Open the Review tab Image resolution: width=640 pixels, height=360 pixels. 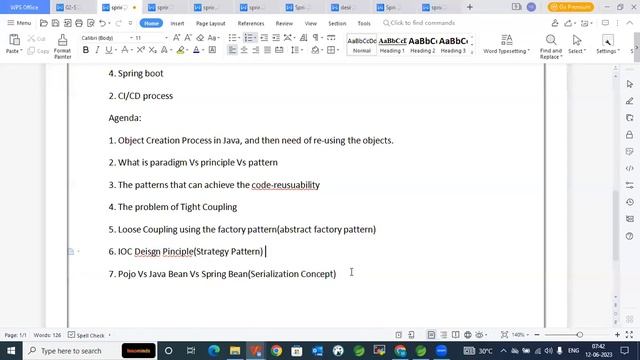click(284, 23)
